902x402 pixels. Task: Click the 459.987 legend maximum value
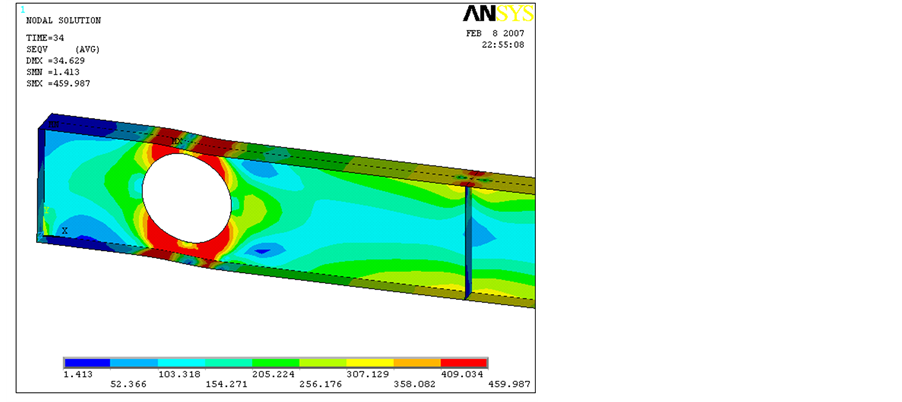tap(508, 384)
